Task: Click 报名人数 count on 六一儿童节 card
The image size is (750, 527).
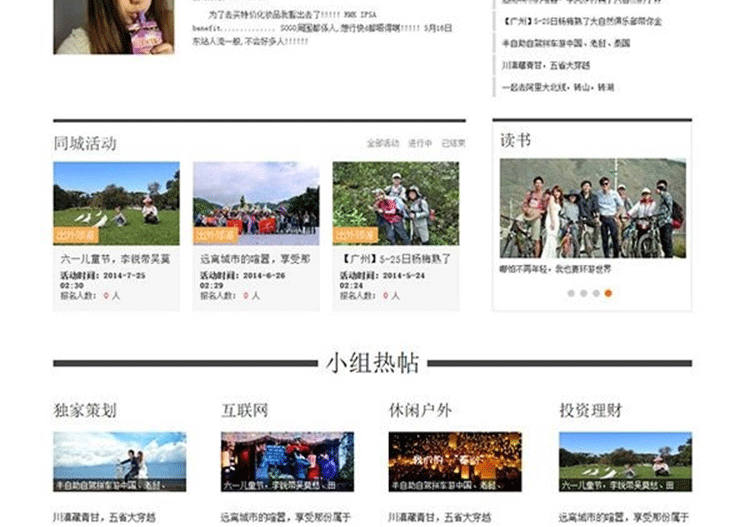Action: coord(90,296)
